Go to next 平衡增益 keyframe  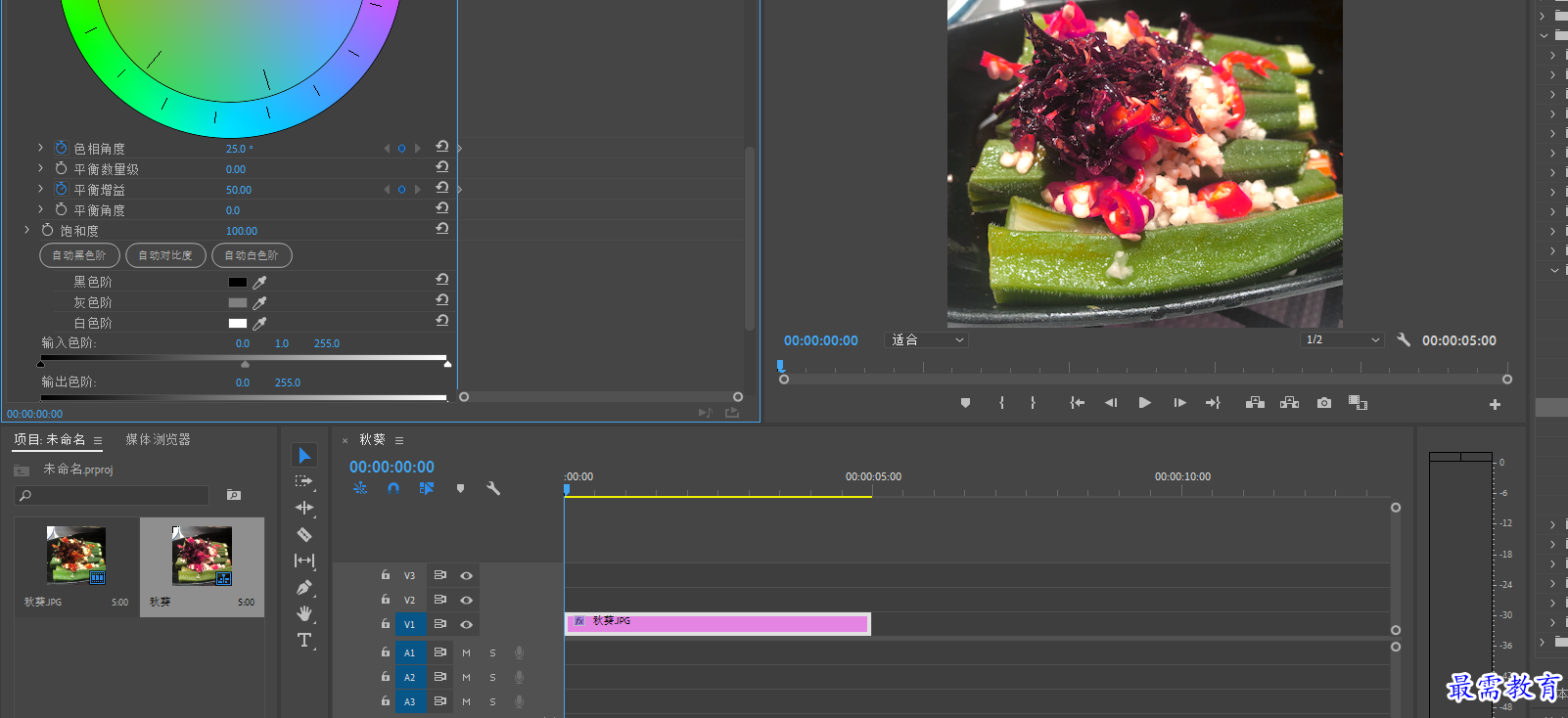pyautogui.click(x=417, y=190)
